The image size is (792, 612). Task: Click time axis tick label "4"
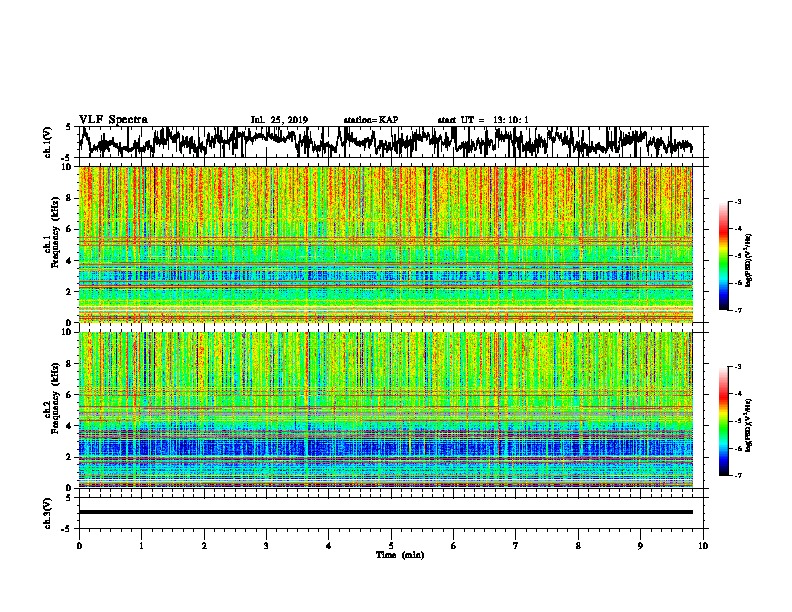(x=329, y=545)
